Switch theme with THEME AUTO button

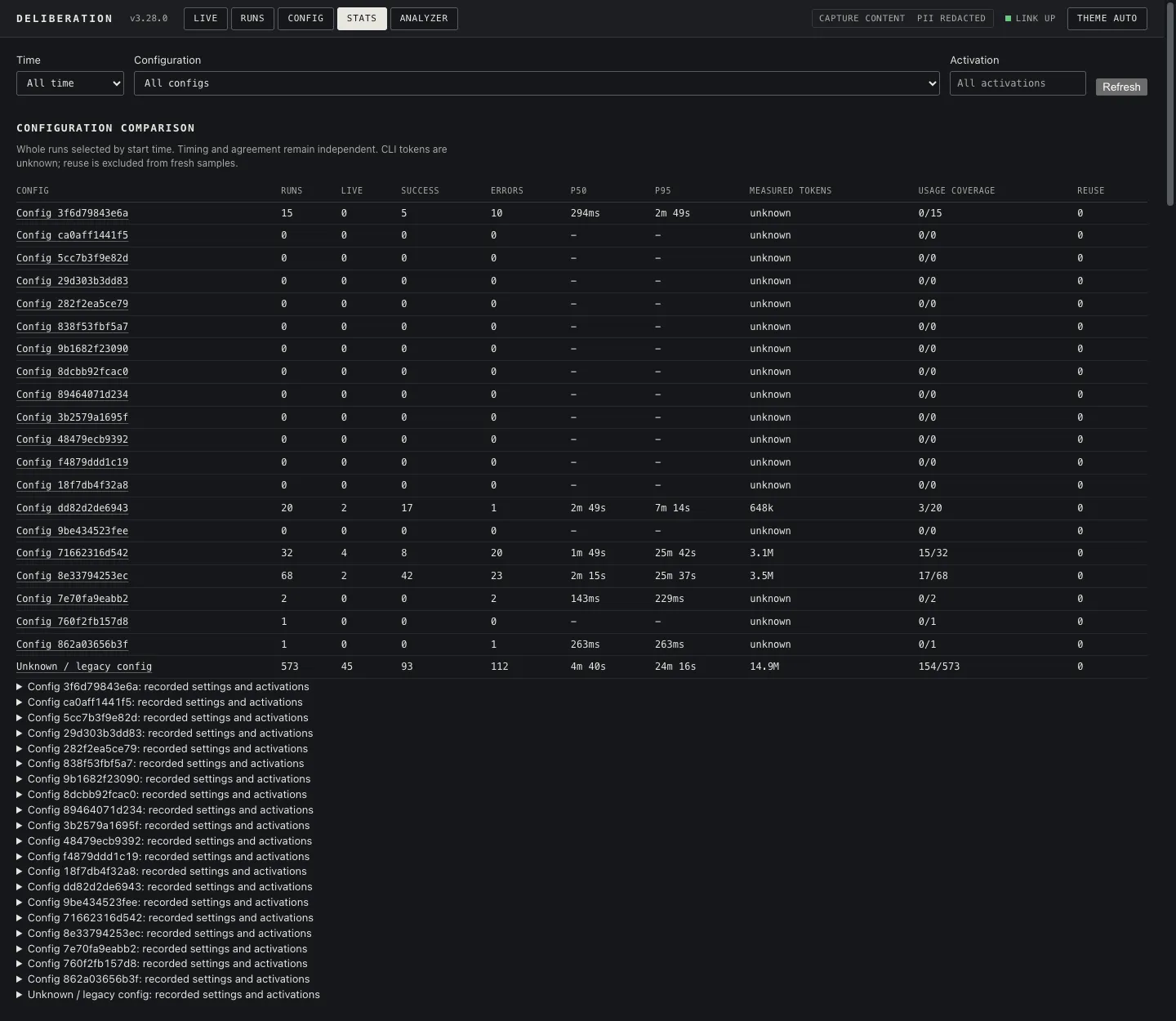(x=1107, y=19)
